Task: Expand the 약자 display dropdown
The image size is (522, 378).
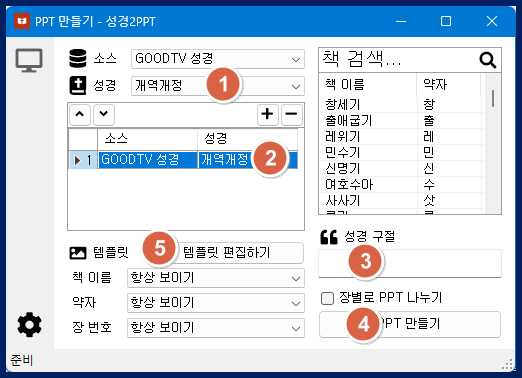Action: click(216, 303)
